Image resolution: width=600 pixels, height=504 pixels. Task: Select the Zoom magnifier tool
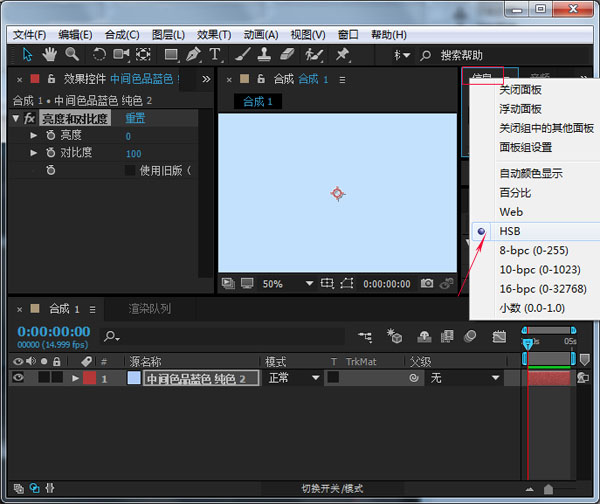pos(72,54)
